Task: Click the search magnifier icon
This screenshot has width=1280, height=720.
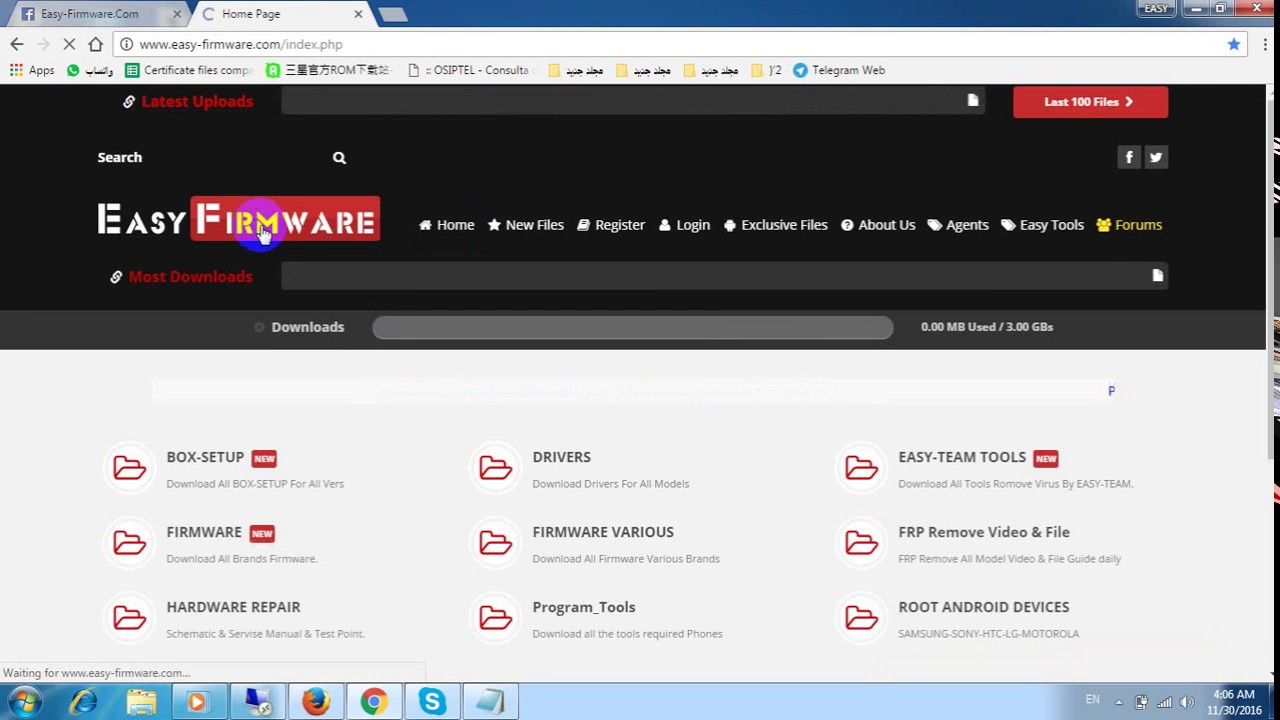Action: pyautogui.click(x=339, y=157)
